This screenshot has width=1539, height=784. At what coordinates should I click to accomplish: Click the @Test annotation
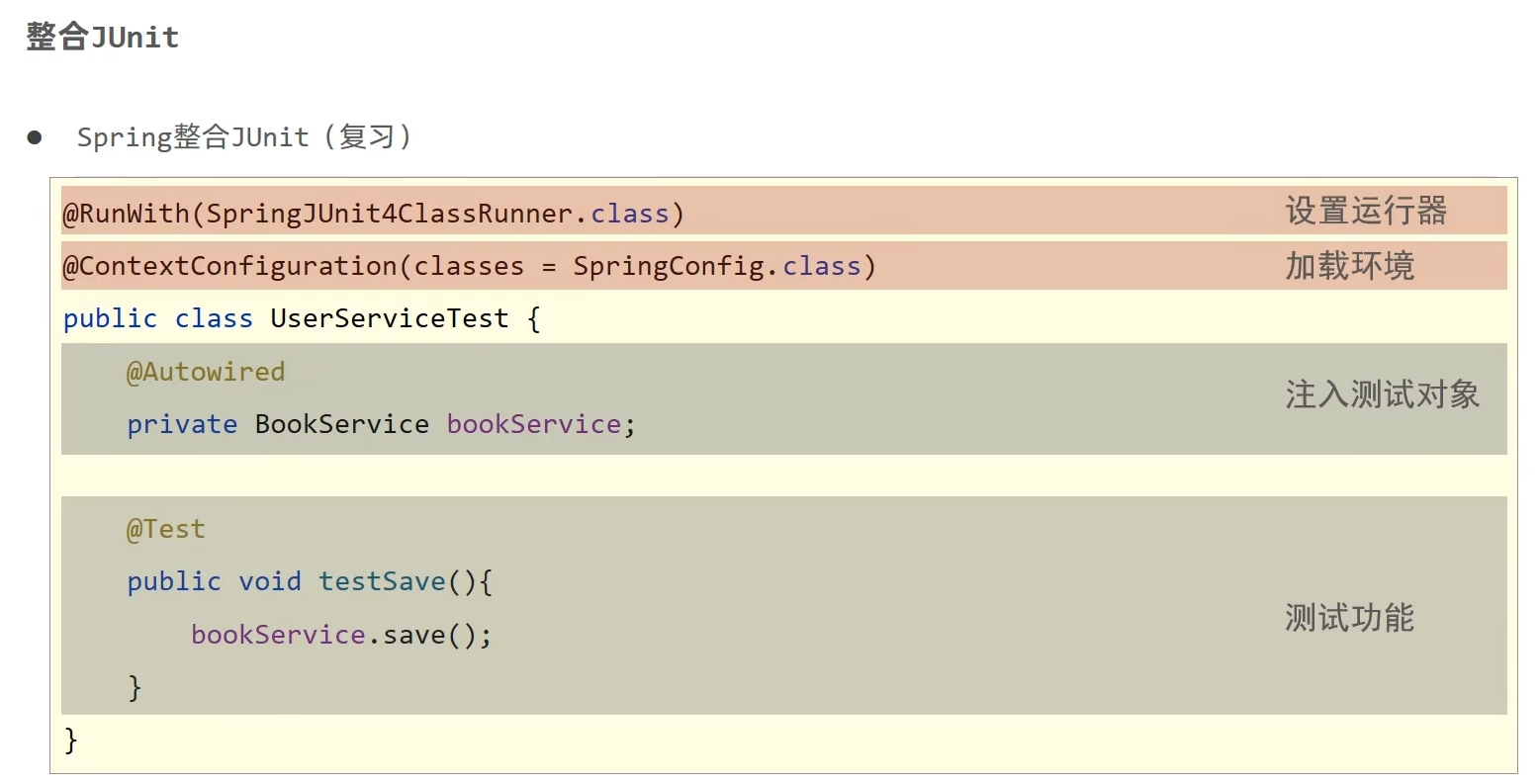tap(165, 529)
